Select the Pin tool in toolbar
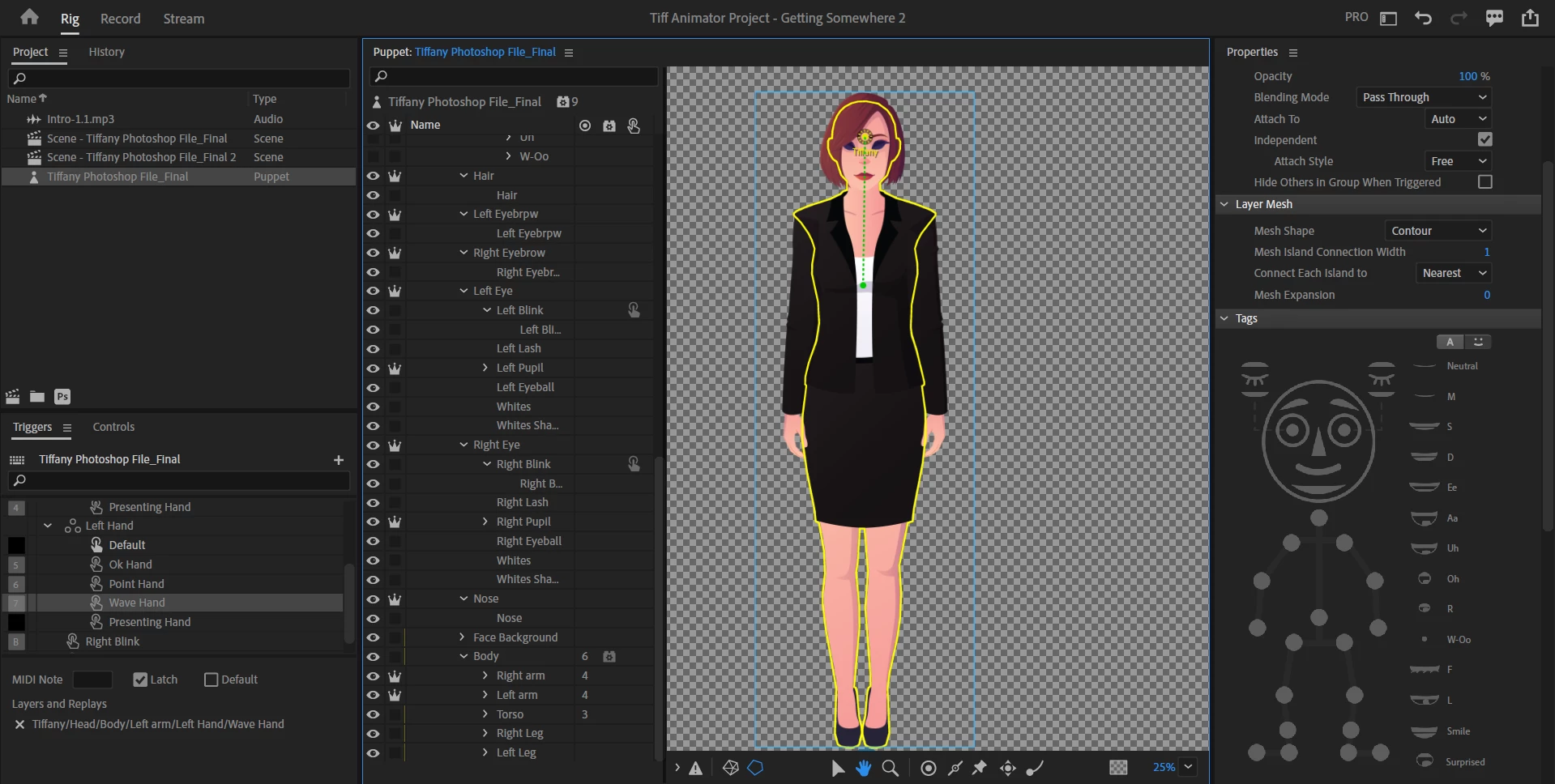Viewport: 1555px width, 784px height. pos(980,768)
